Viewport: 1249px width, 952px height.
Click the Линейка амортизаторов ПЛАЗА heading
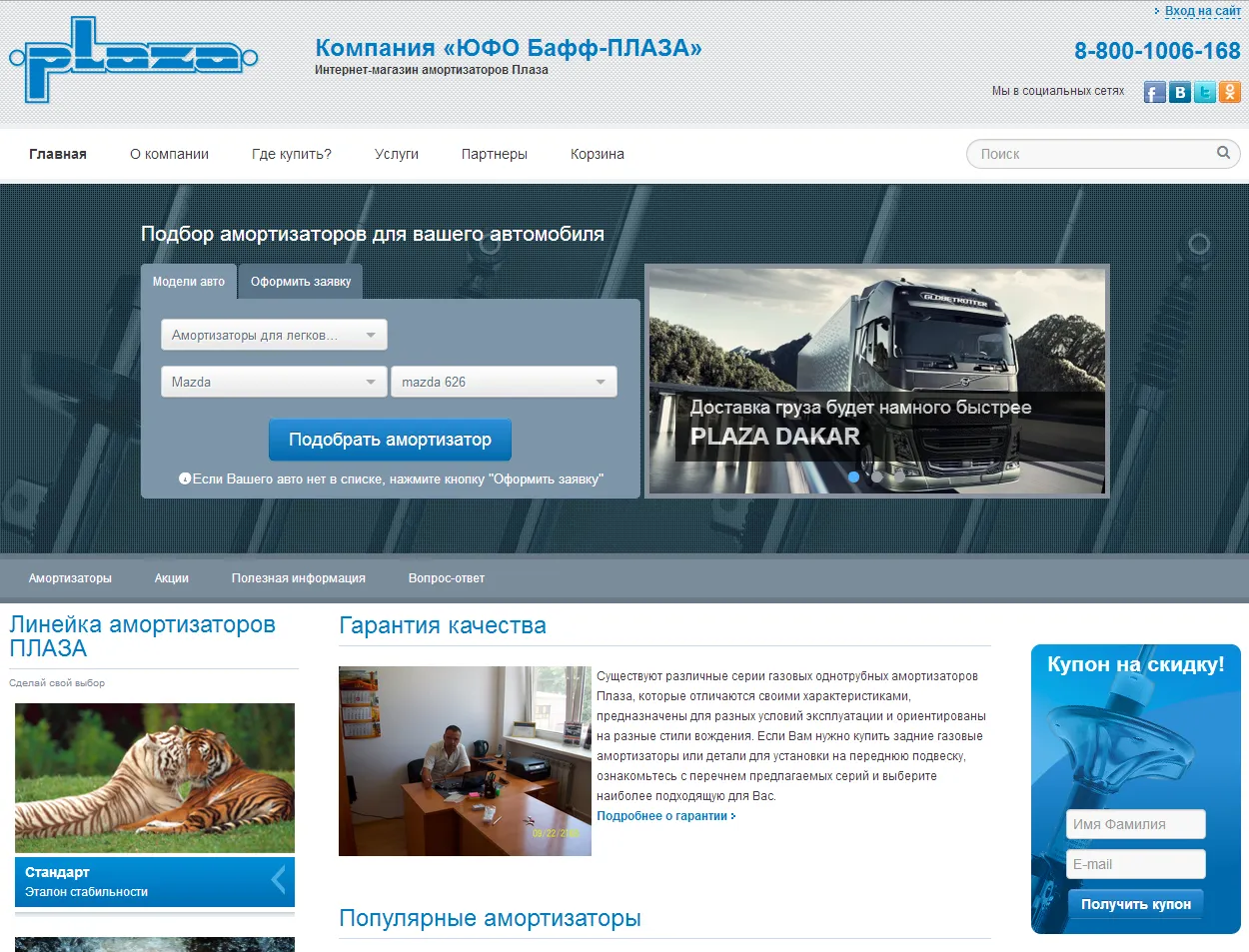pos(142,636)
